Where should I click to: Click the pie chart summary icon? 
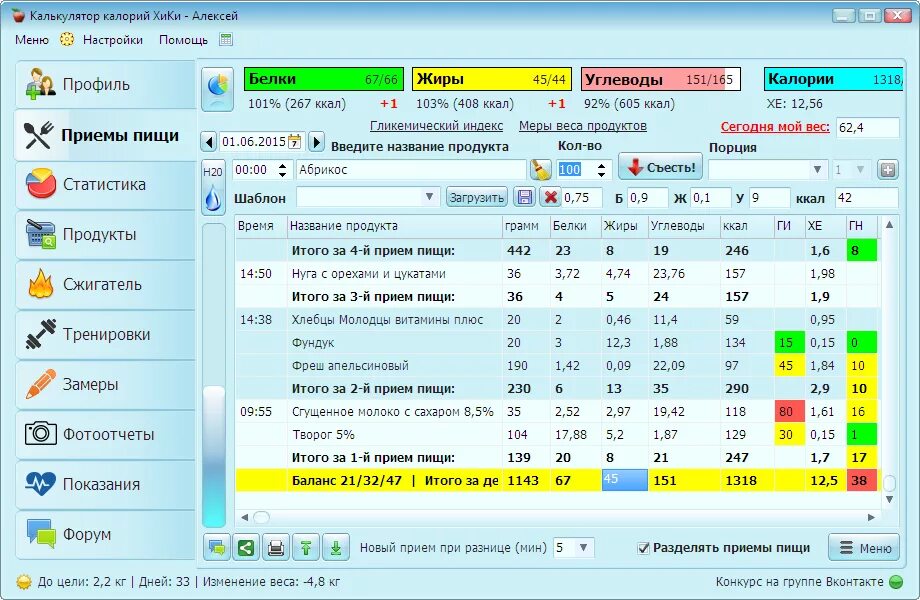[x=218, y=89]
